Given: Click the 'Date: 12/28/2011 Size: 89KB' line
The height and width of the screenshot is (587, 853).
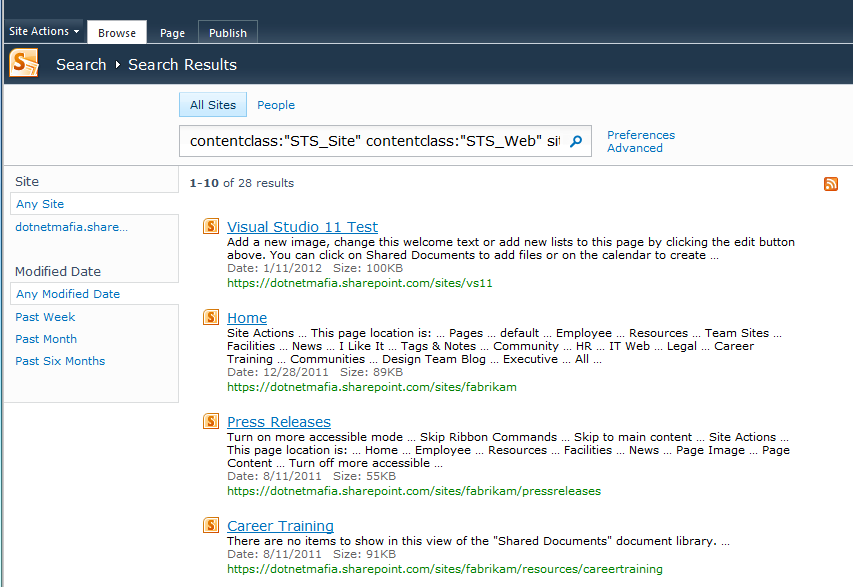Looking at the screenshot, I should coord(315,372).
